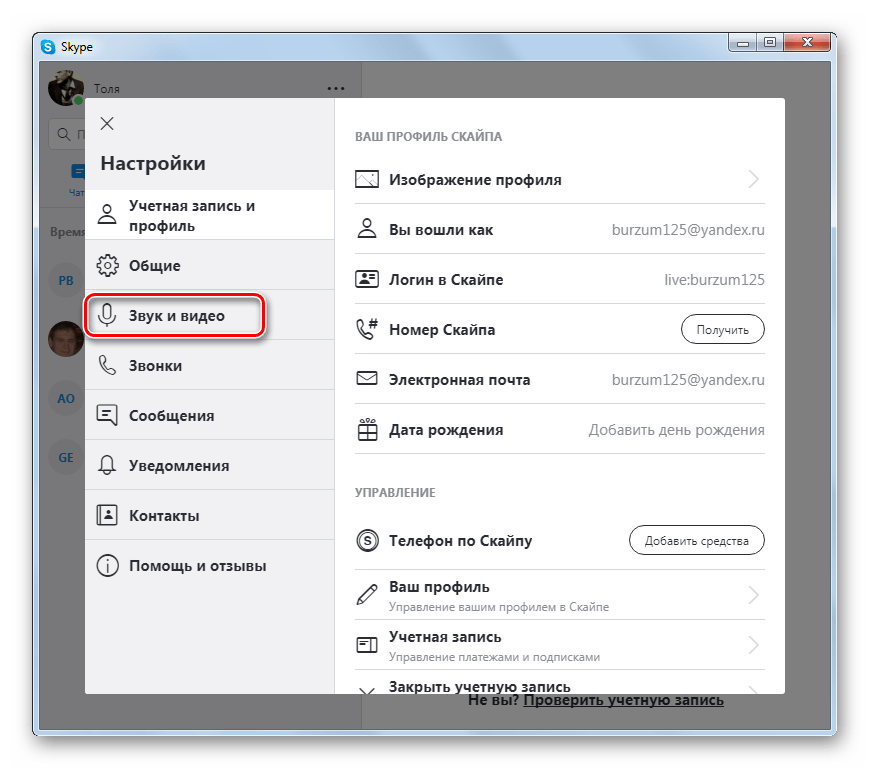
Task: Expand the Учетная запись row chevron
Action: [x=753, y=646]
